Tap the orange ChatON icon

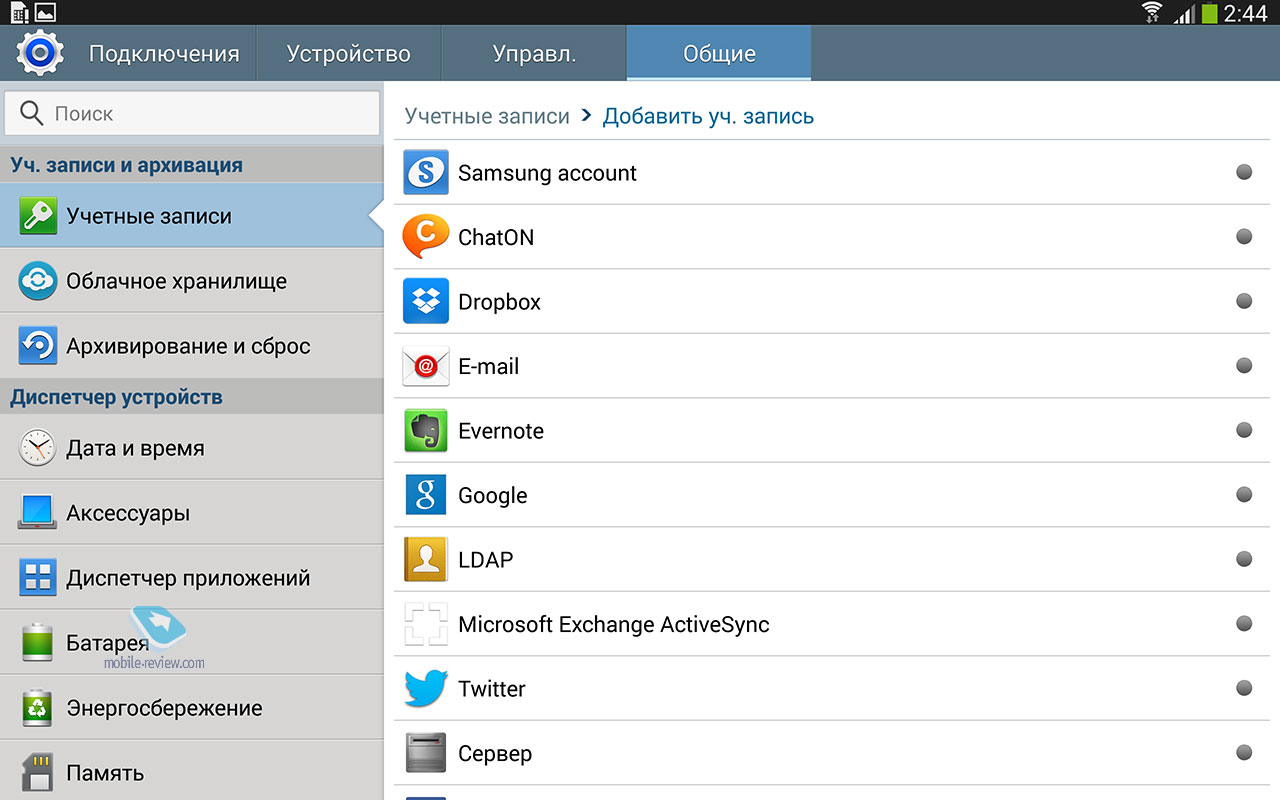pyautogui.click(x=426, y=237)
